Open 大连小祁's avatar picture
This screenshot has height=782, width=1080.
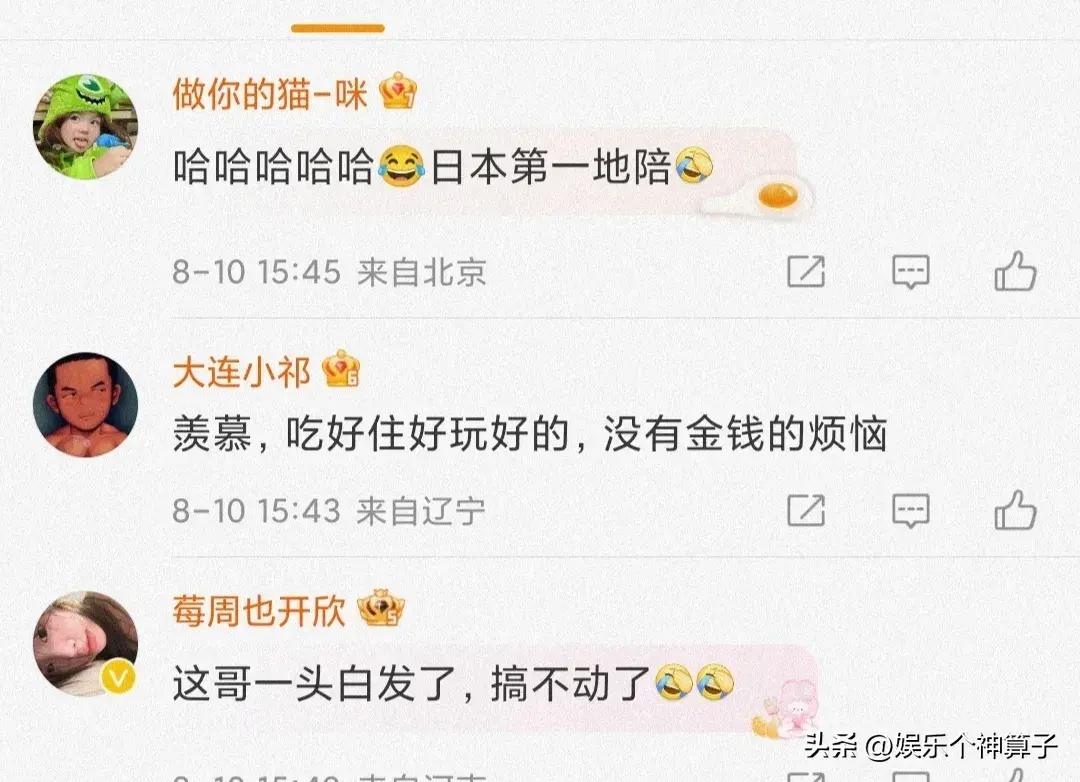[x=85, y=404]
